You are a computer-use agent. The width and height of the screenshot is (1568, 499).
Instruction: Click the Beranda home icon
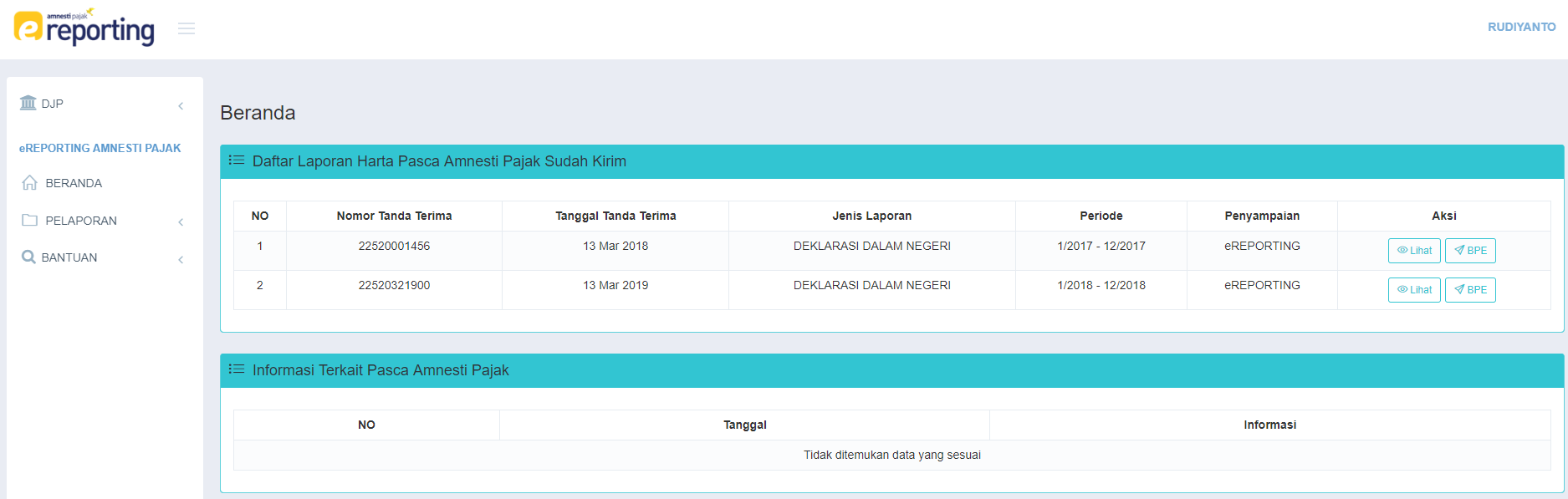point(30,183)
